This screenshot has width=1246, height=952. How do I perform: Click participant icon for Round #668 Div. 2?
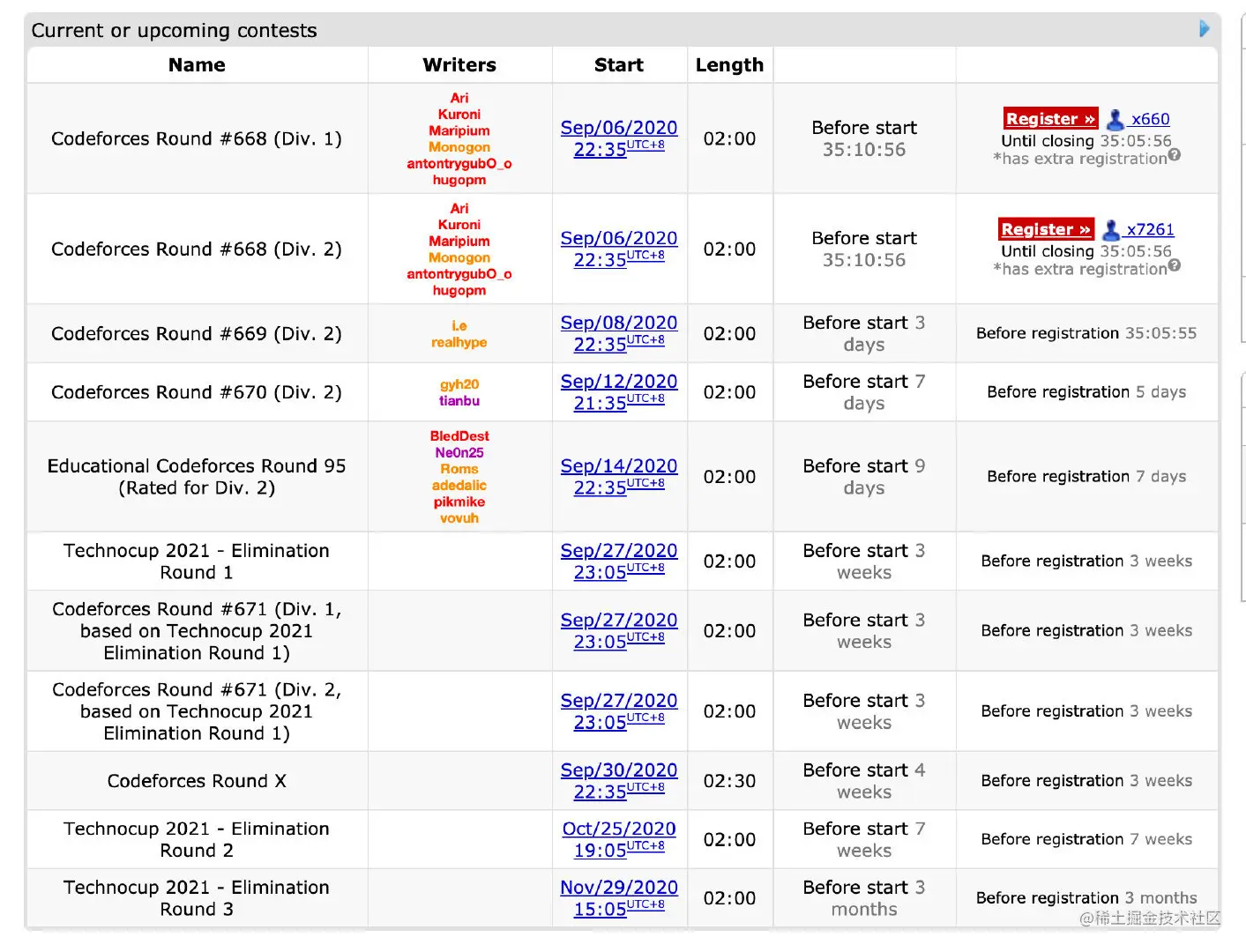1111,229
